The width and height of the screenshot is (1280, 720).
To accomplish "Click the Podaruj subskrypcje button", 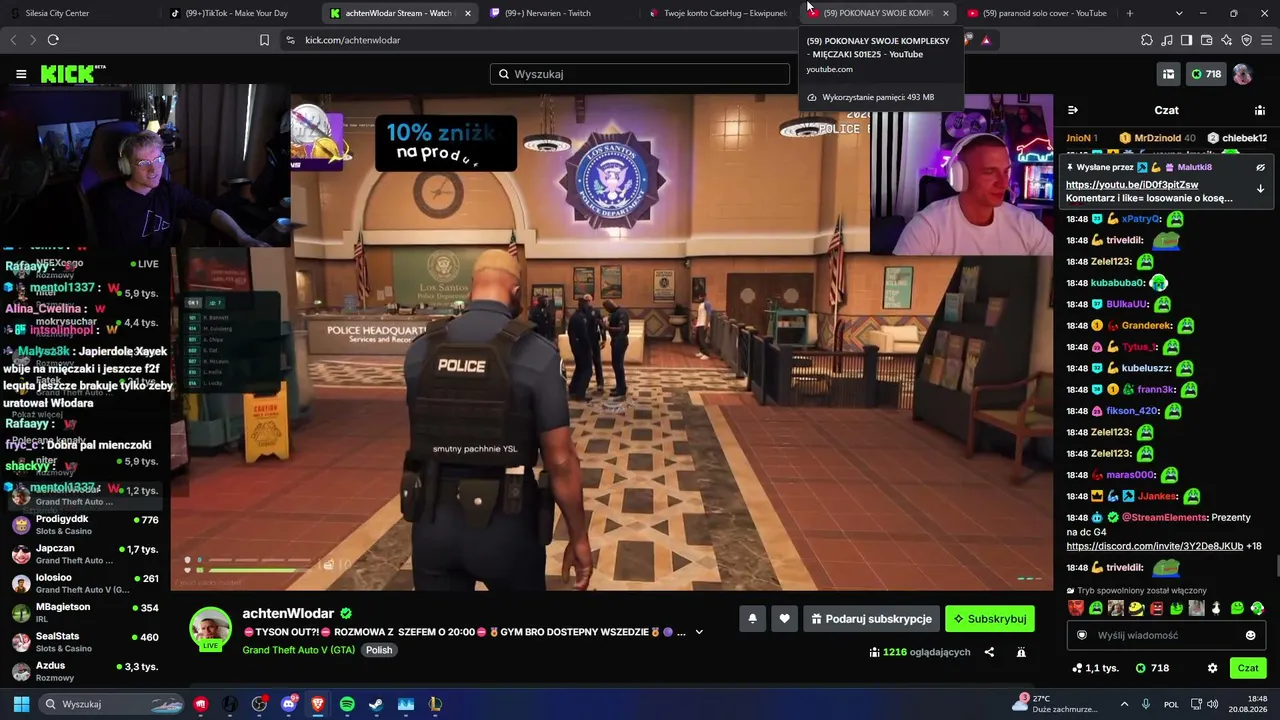I will [x=870, y=619].
